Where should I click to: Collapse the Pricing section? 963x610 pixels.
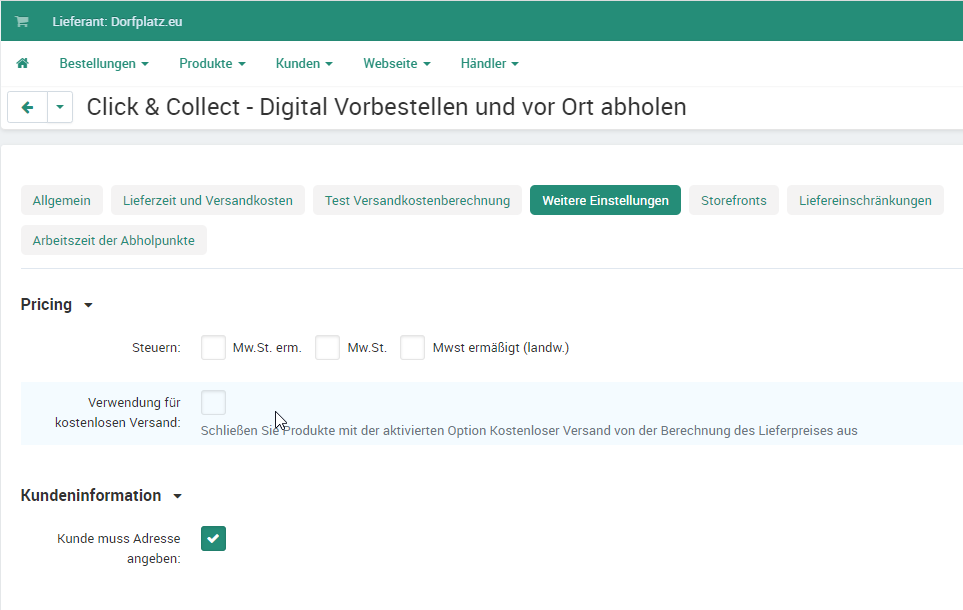click(57, 305)
